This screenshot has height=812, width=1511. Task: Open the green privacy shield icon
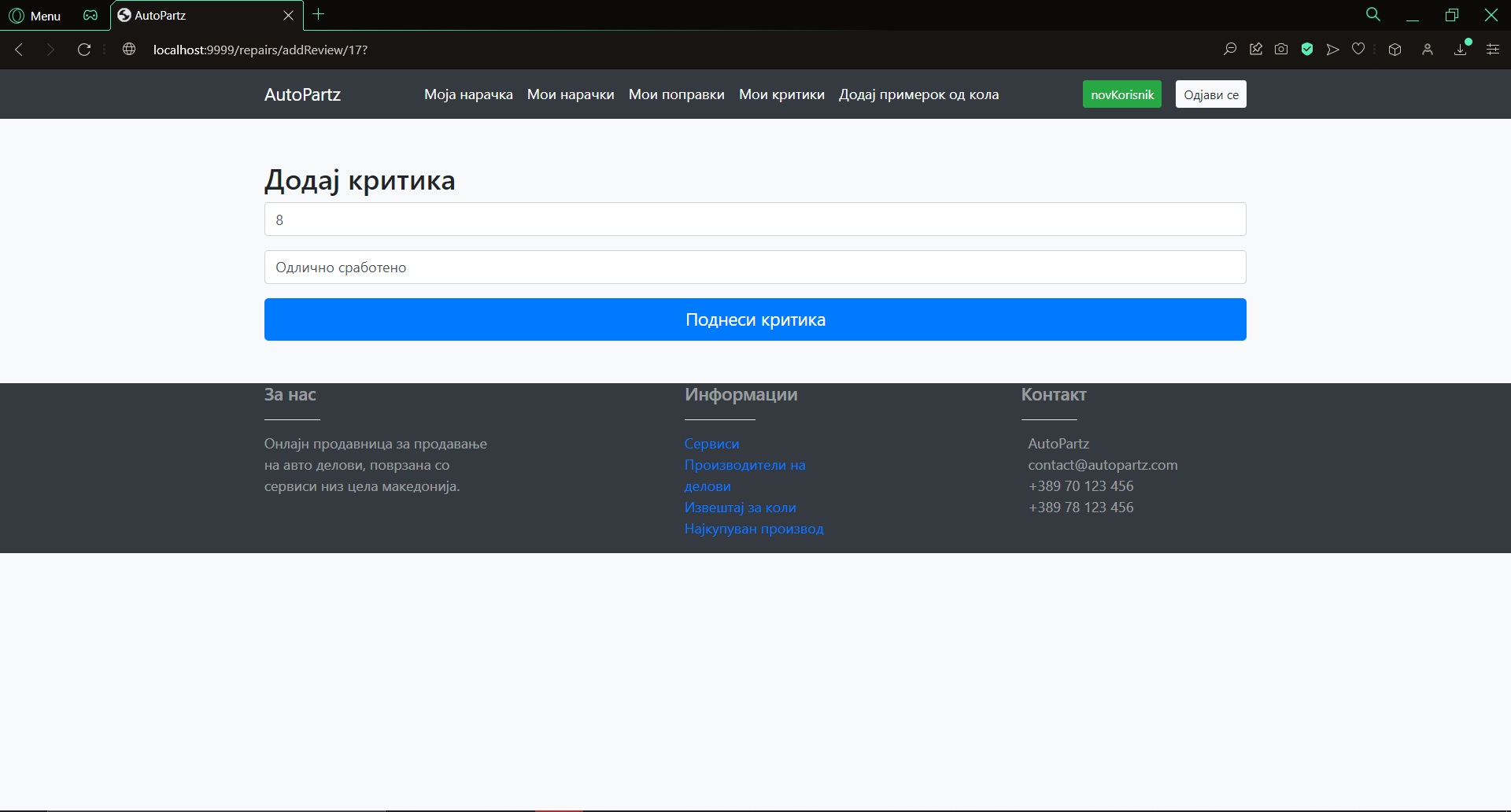pyautogui.click(x=1307, y=50)
